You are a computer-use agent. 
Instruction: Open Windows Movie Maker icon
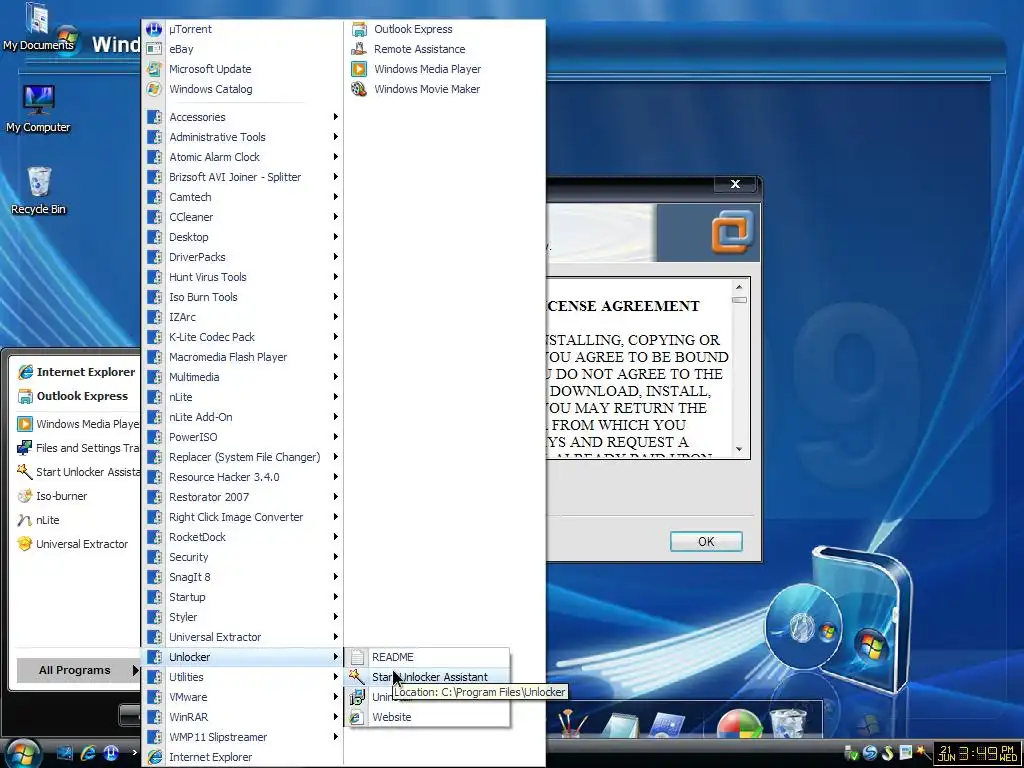359,89
